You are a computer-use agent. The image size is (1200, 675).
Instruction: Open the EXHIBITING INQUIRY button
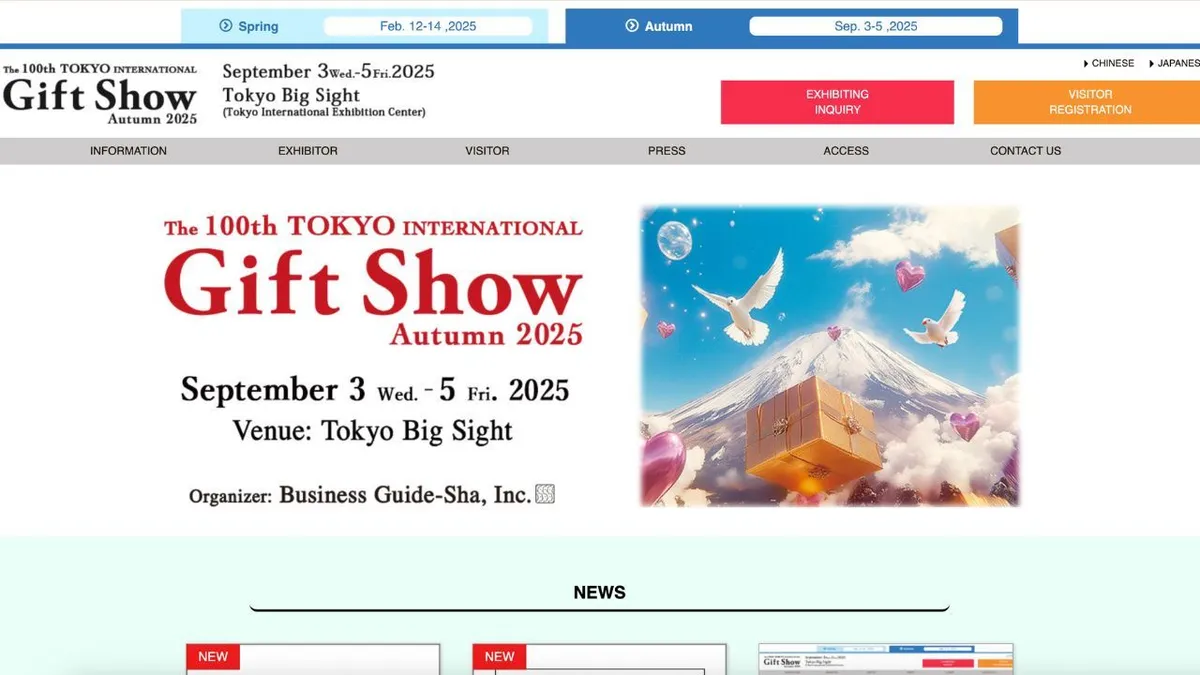coord(837,102)
